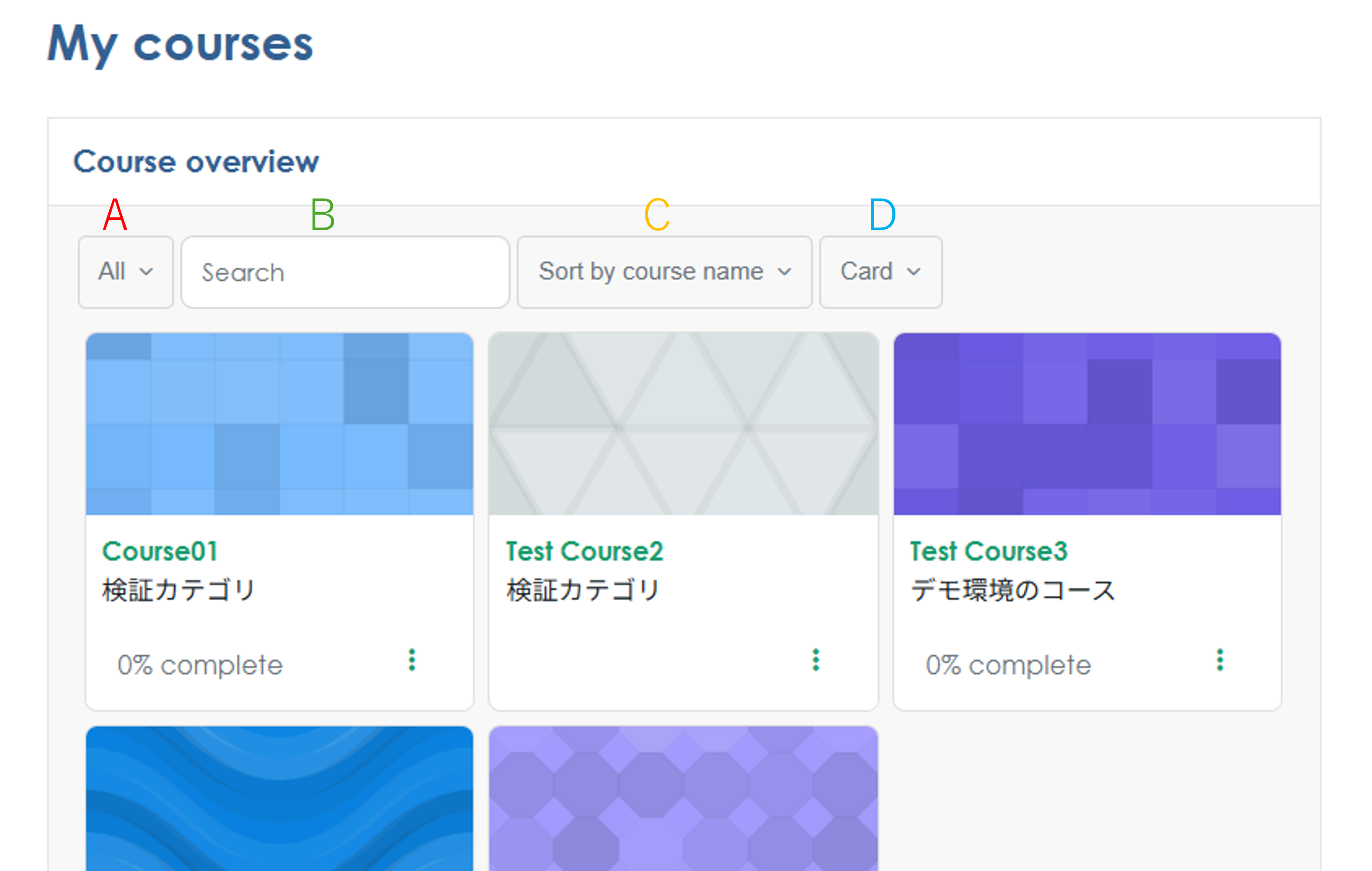Click the blue wave pattern course image
The image size is (1372, 871).
tap(279, 798)
